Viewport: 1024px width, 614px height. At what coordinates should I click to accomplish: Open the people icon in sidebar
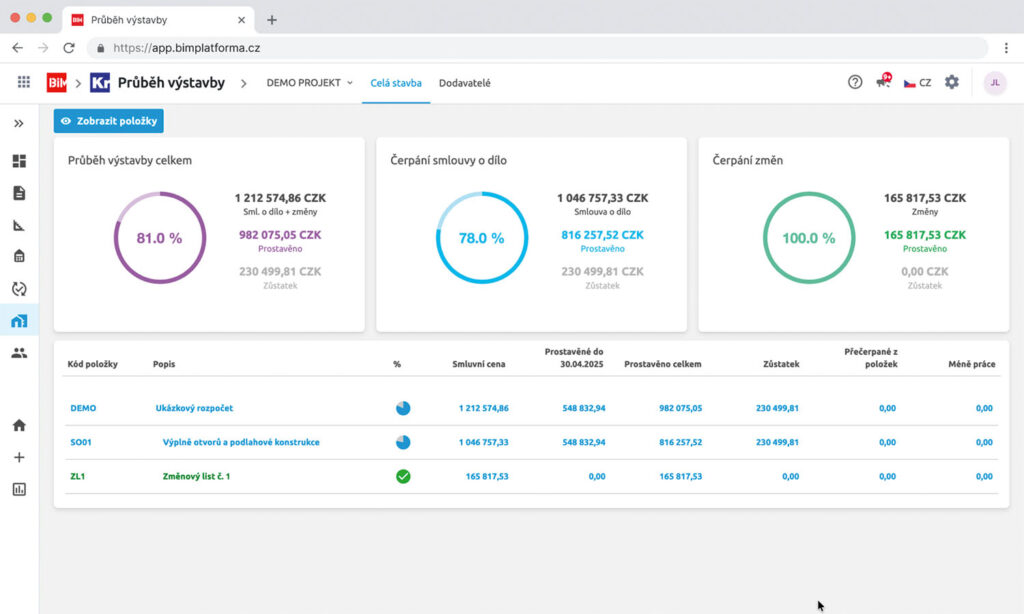pyautogui.click(x=19, y=353)
